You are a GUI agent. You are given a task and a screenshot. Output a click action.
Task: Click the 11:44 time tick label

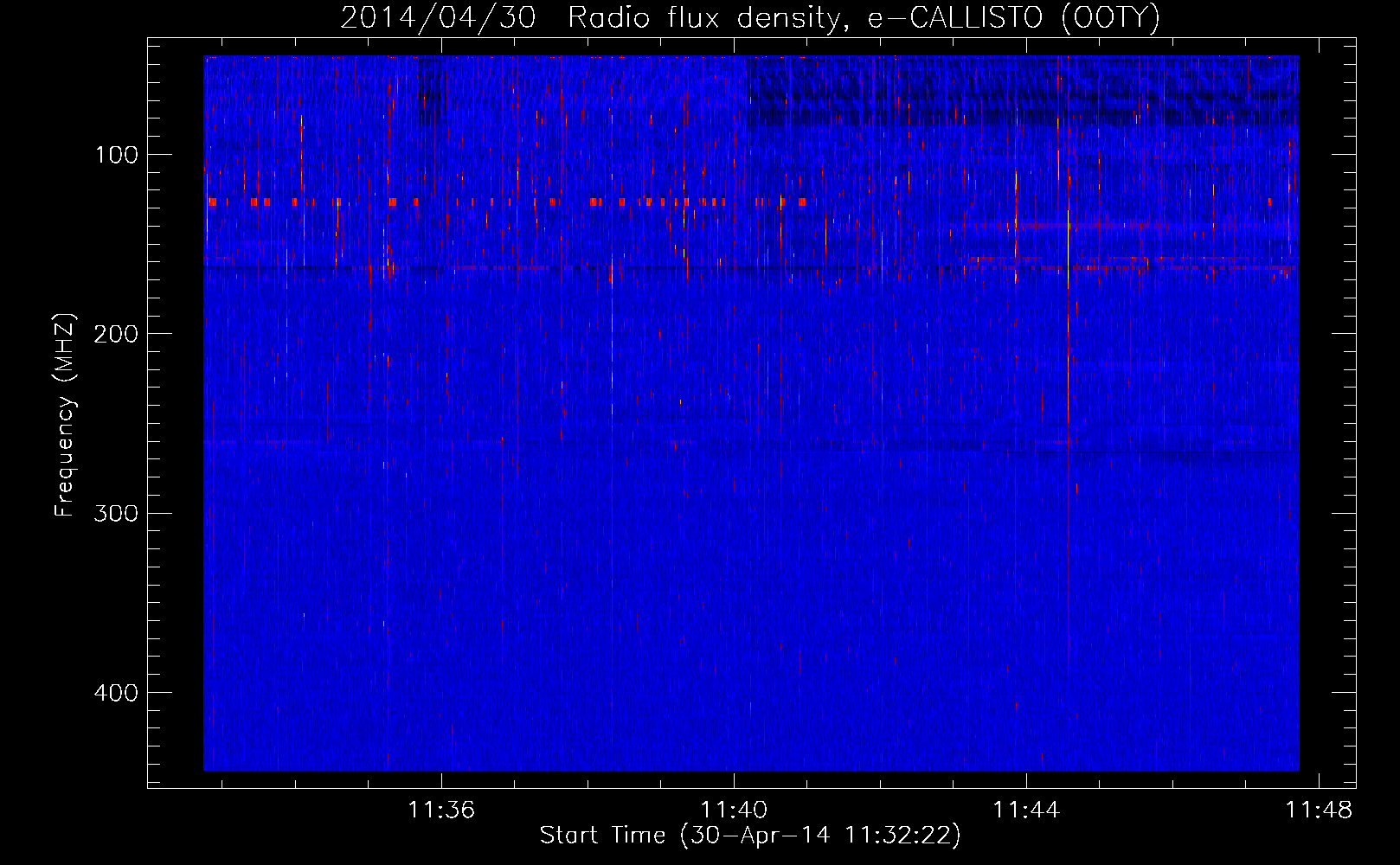coord(1026,811)
